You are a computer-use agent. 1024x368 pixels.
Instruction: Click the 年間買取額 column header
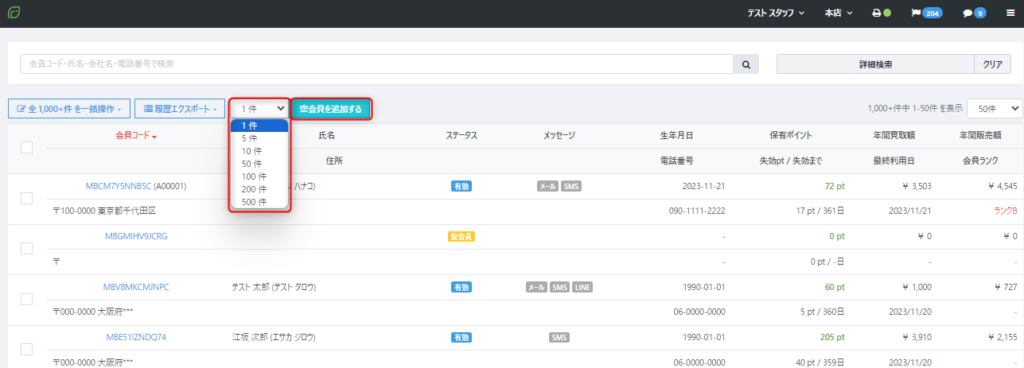893,136
